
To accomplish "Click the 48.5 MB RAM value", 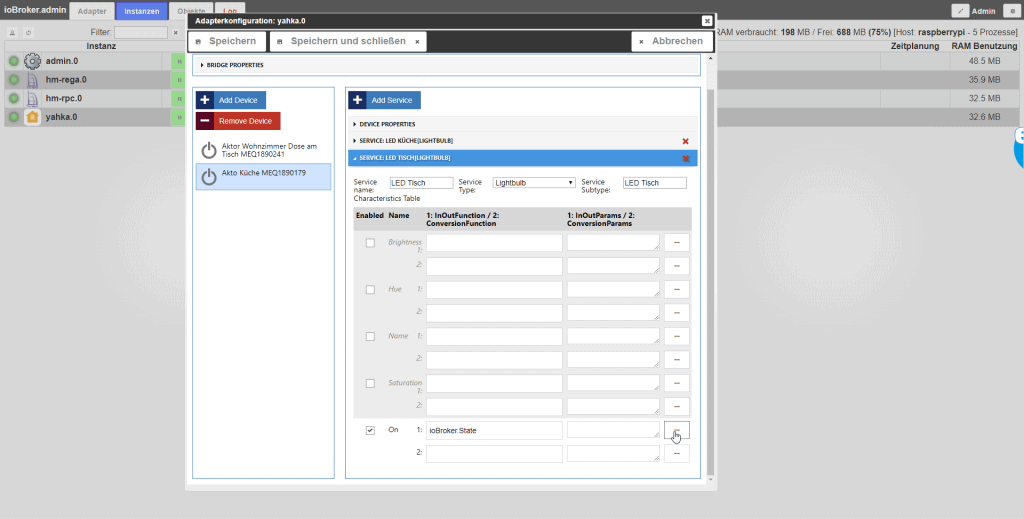I will [x=984, y=61].
